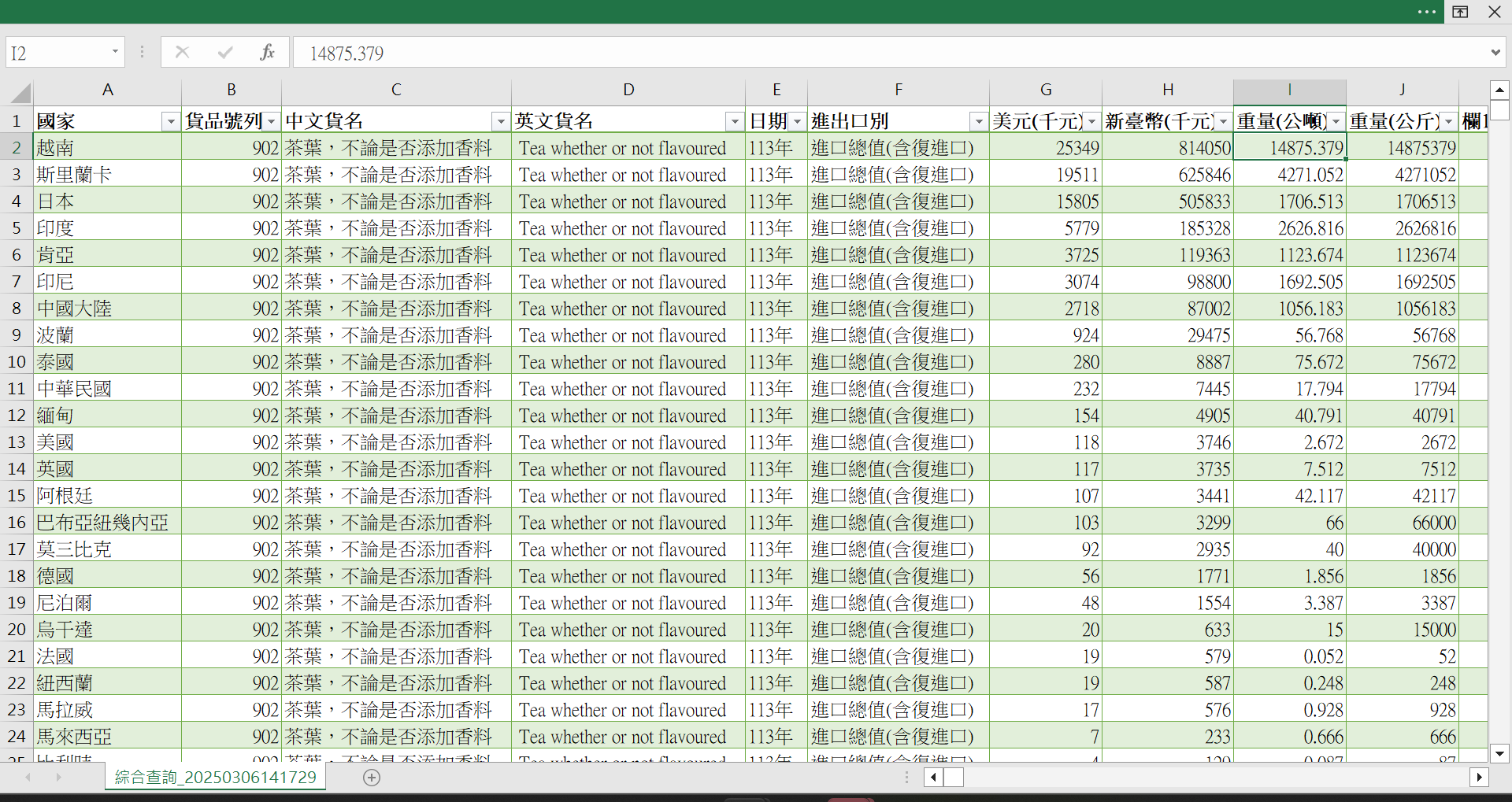This screenshot has height=802, width=1512.
Task: Select row 10 header
Action: 17,362
